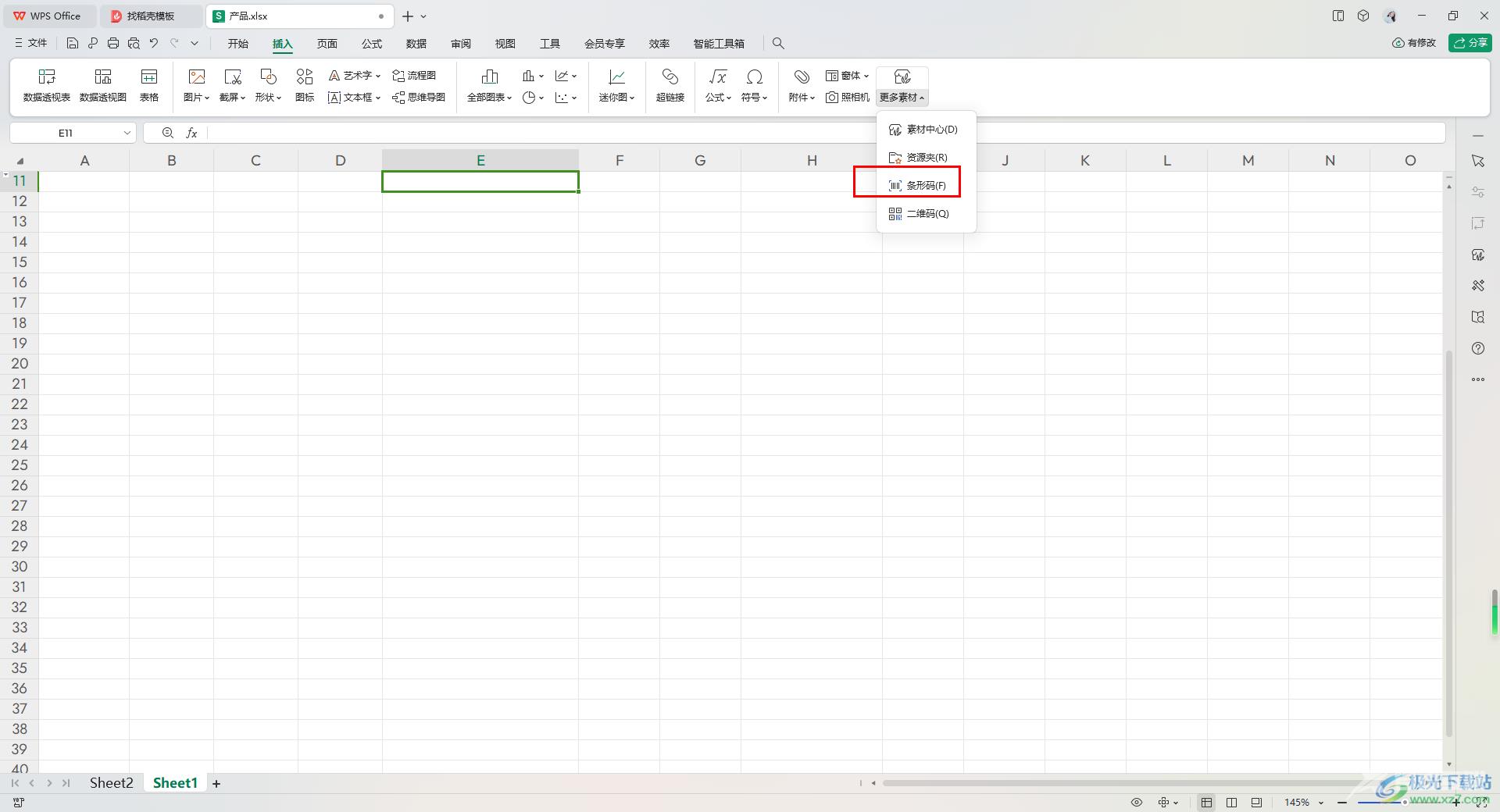Insert a flowchart via 流程图
The width and height of the screenshot is (1500, 812).
click(x=414, y=76)
